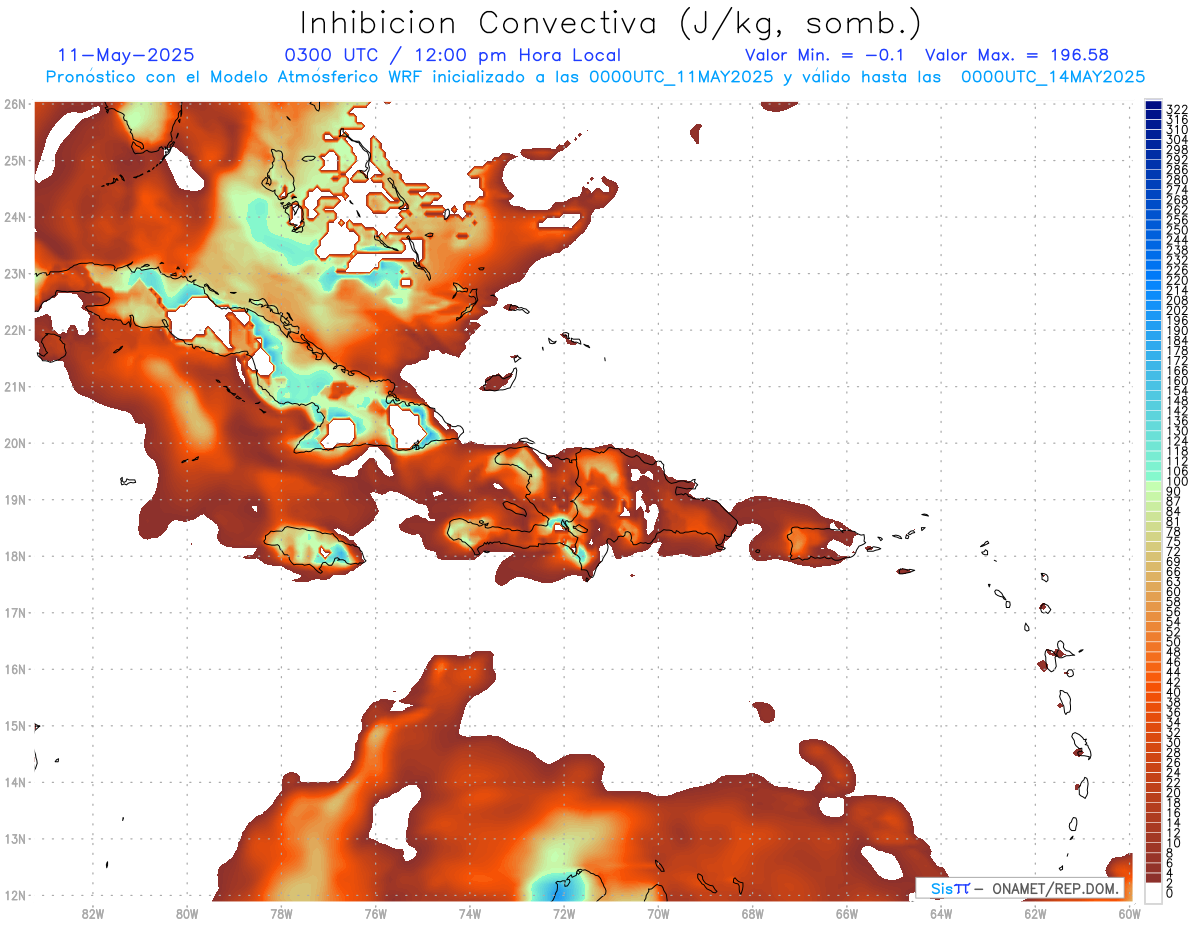Click the 74W longitude label
The width and height of the screenshot is (1200, 927).
[470, 913]
